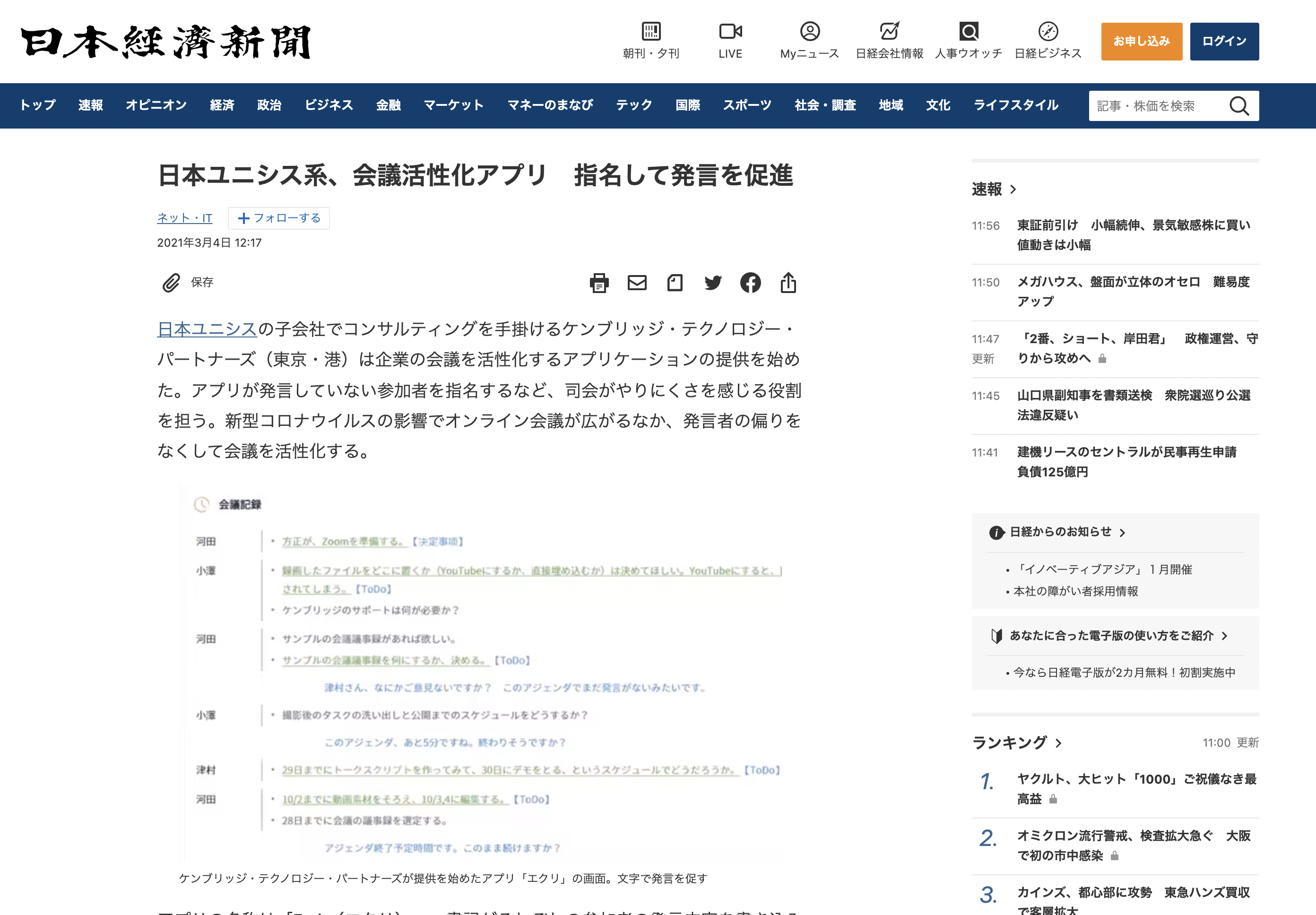Open headline メガハウス、盤面が立体のオセロ
The height and width of the screenshot is (915, 1316).
(1133, 292)
